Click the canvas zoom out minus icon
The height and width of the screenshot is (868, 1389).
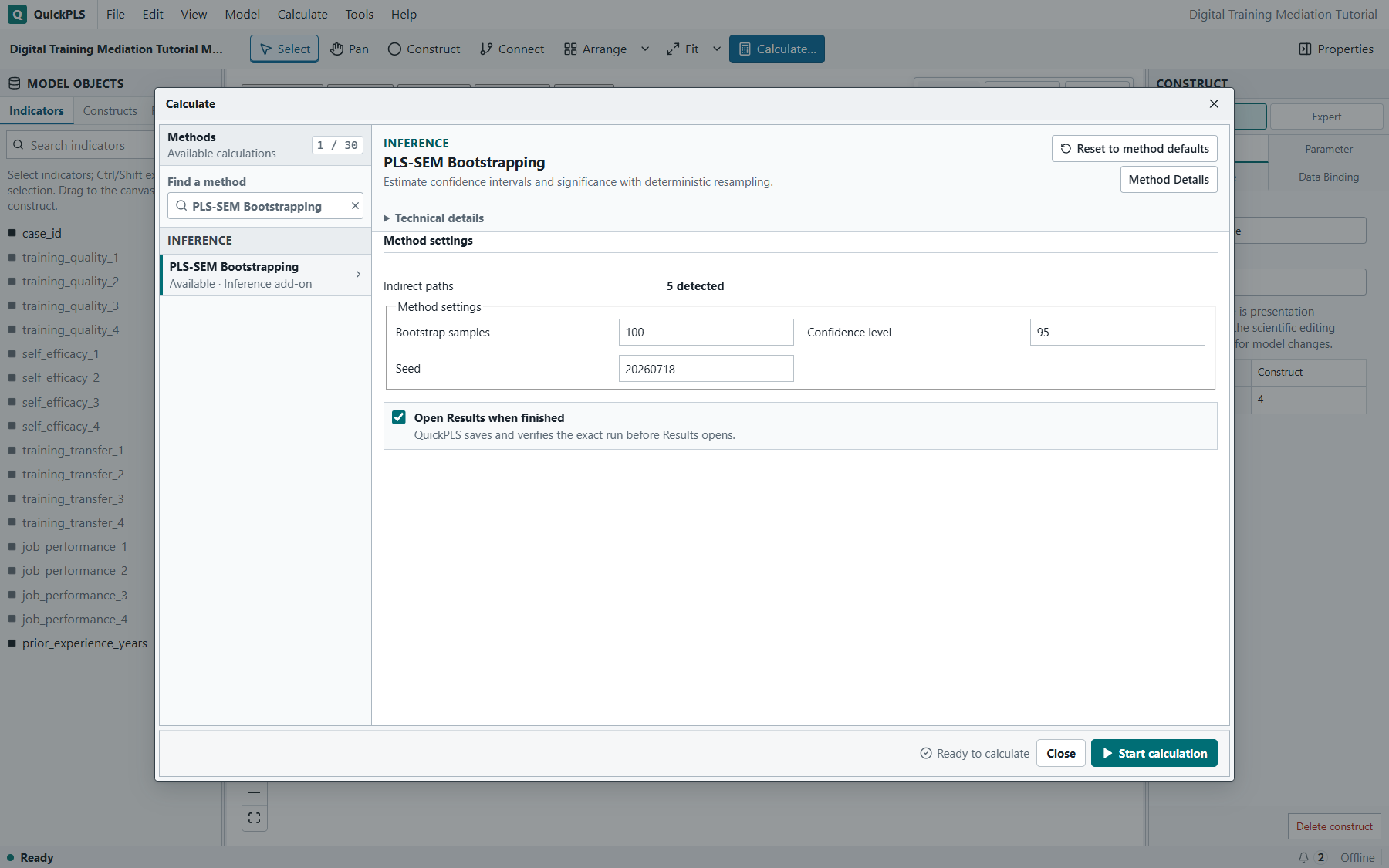pos(255,792)
